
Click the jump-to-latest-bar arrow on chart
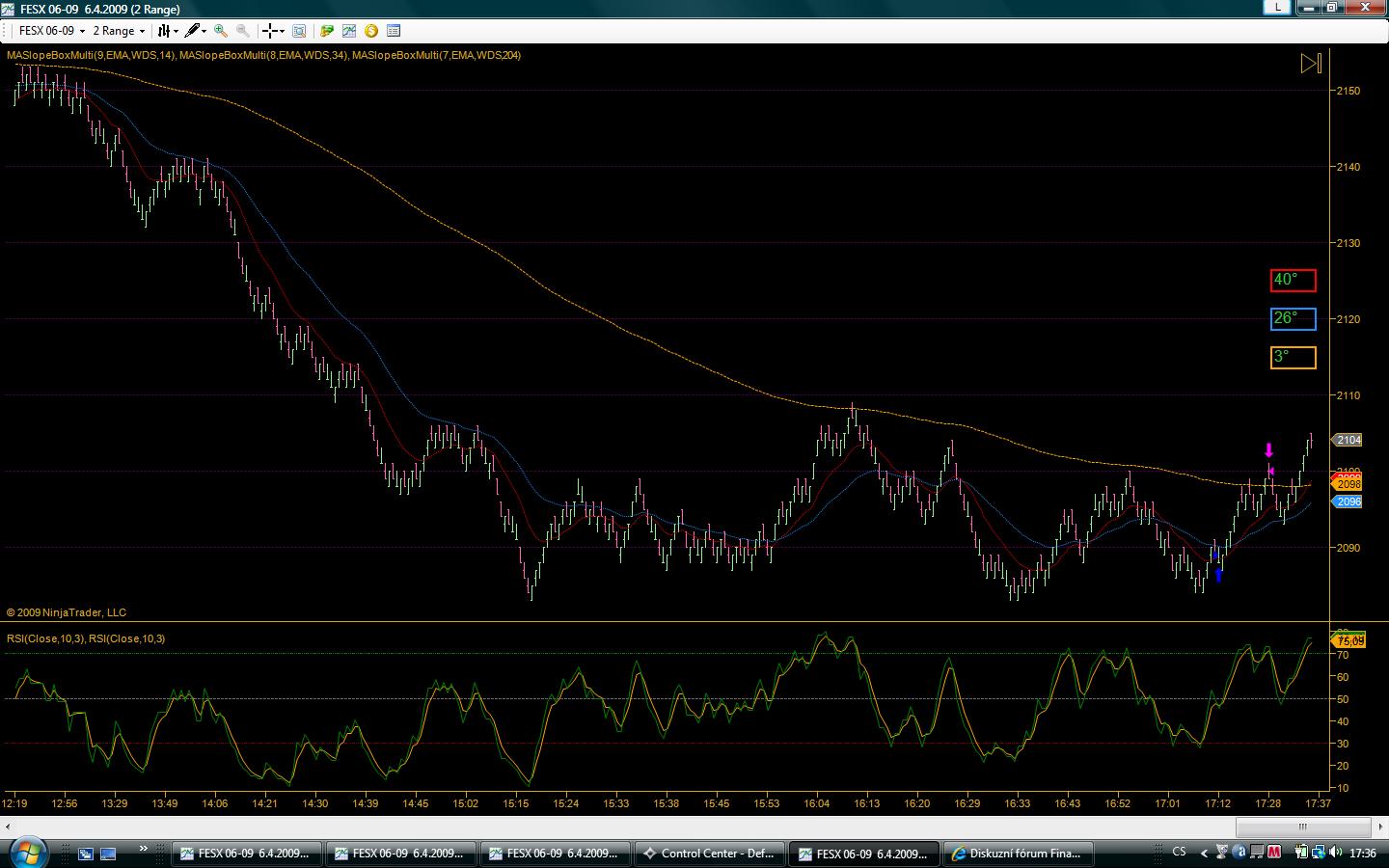[x=1311, y=65]
